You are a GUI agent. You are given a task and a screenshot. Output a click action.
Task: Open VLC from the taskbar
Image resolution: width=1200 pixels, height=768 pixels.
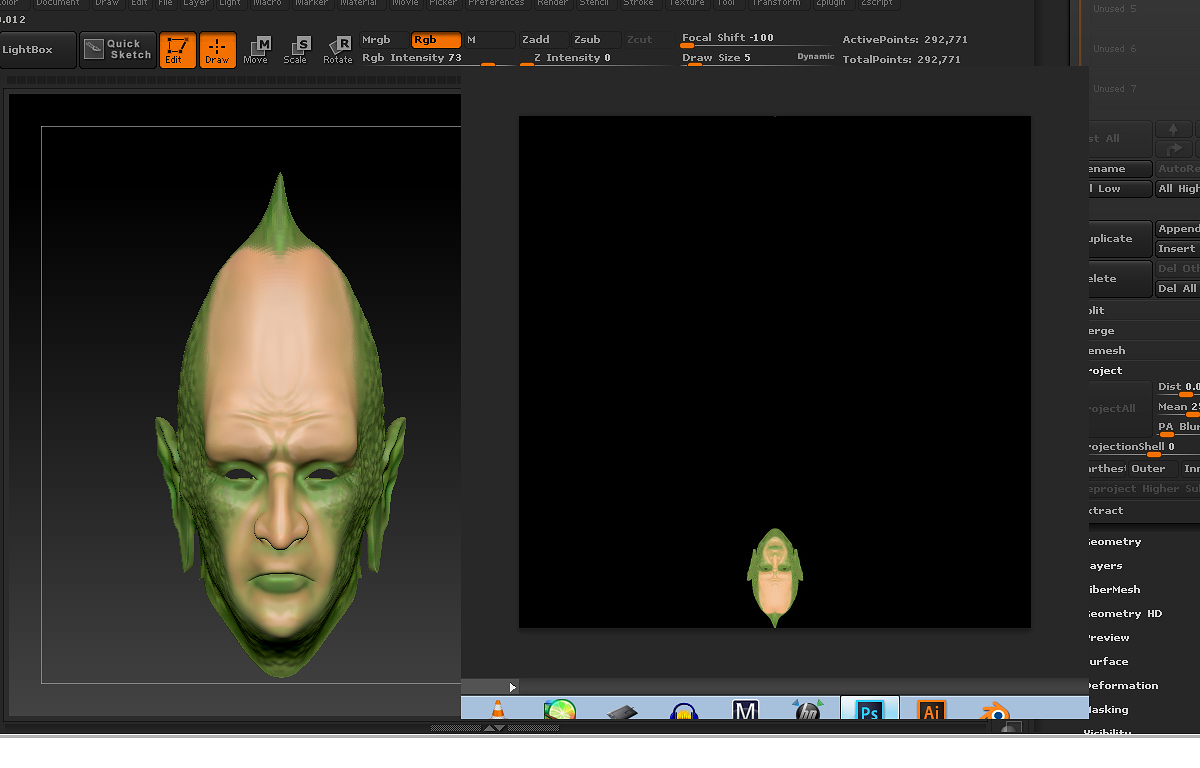pos(497,710)
